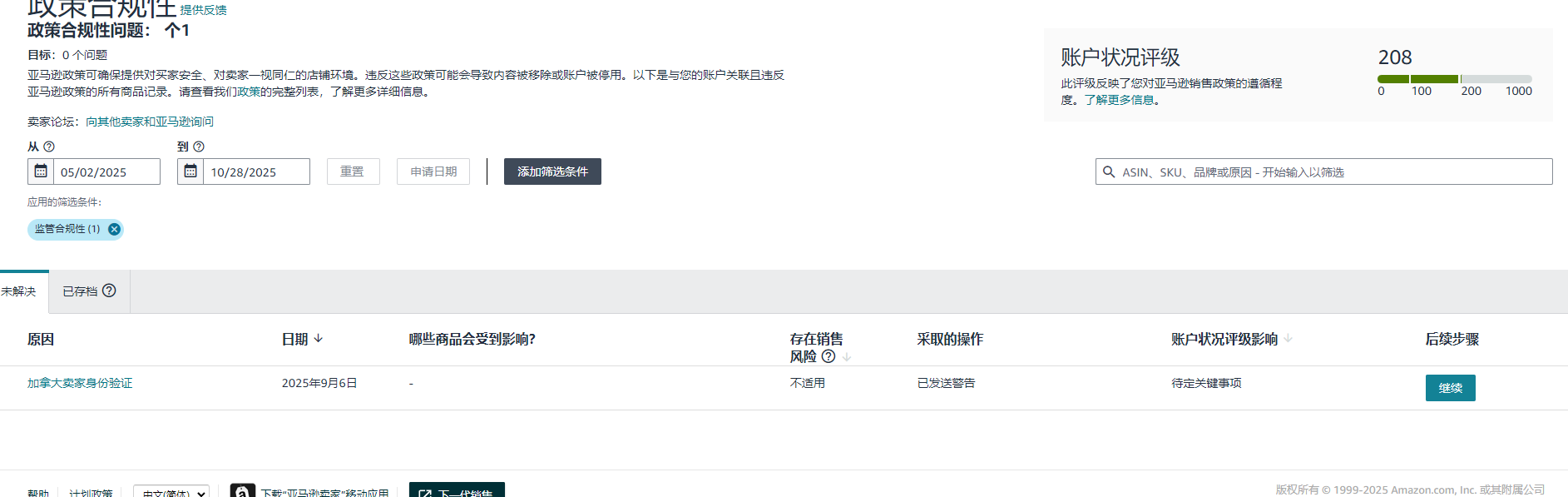Click the search magnifier icon in filter box

pos(1109,171)
